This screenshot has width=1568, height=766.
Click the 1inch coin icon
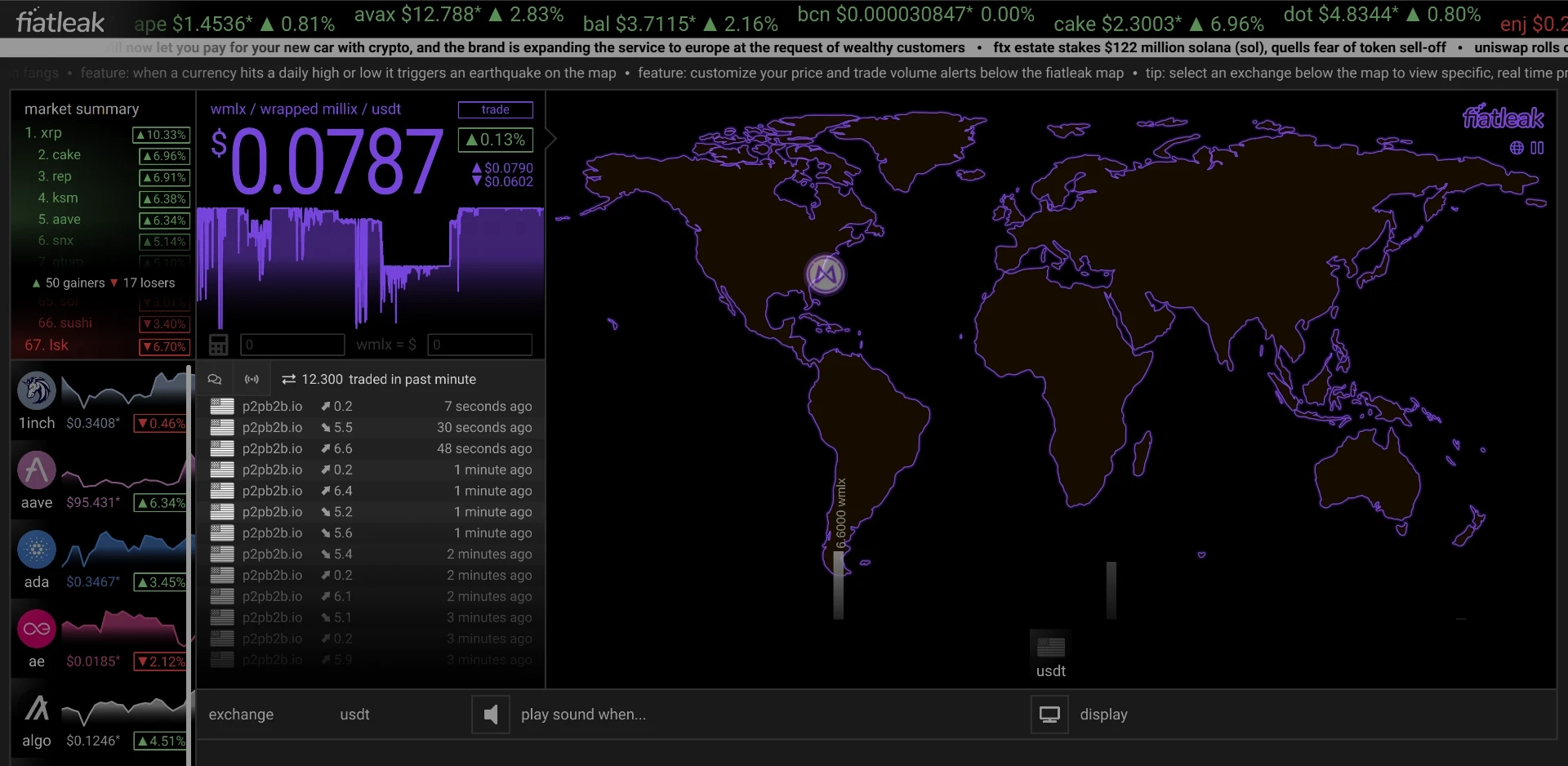click(37, 390)
